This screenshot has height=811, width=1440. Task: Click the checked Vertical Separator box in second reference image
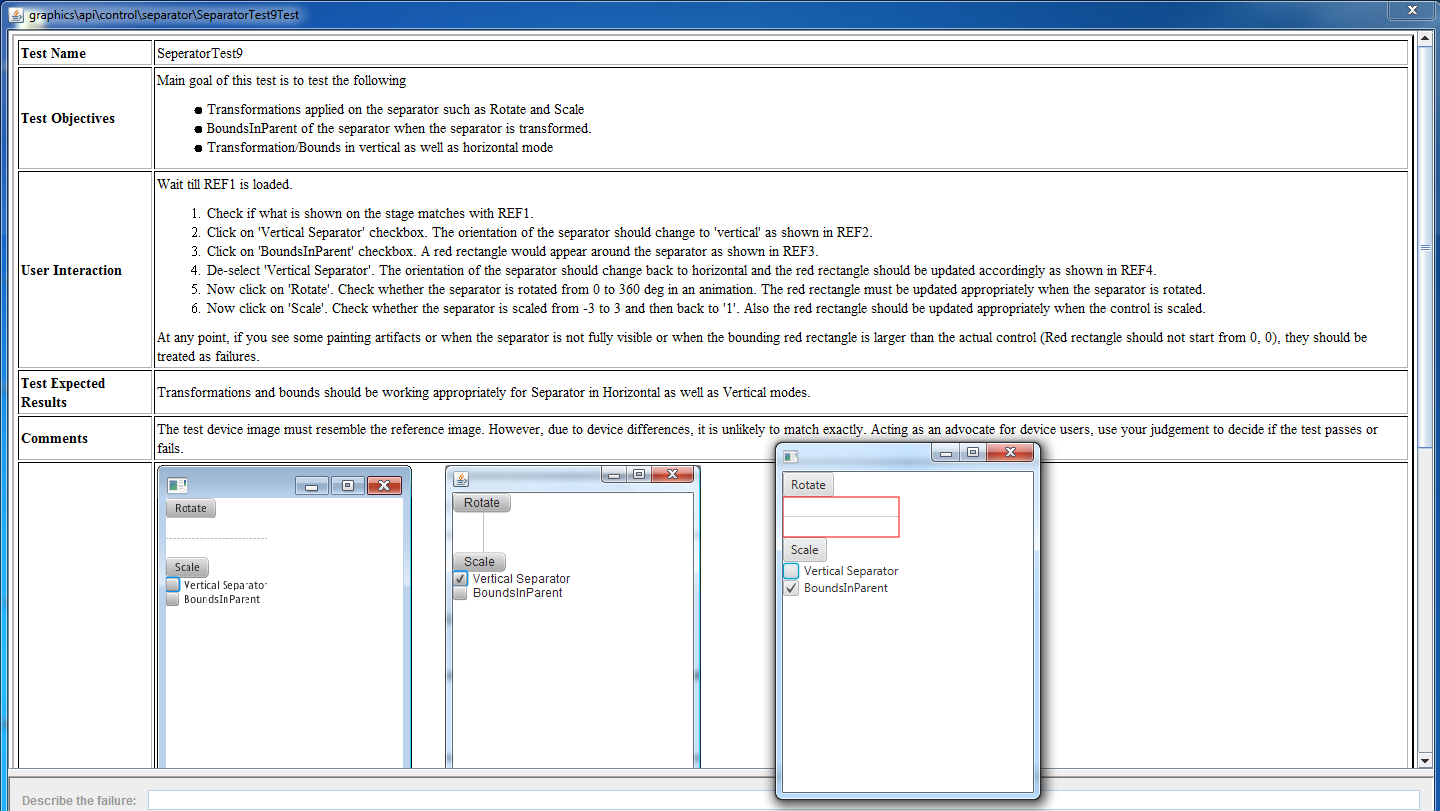[x=460, y=579]
